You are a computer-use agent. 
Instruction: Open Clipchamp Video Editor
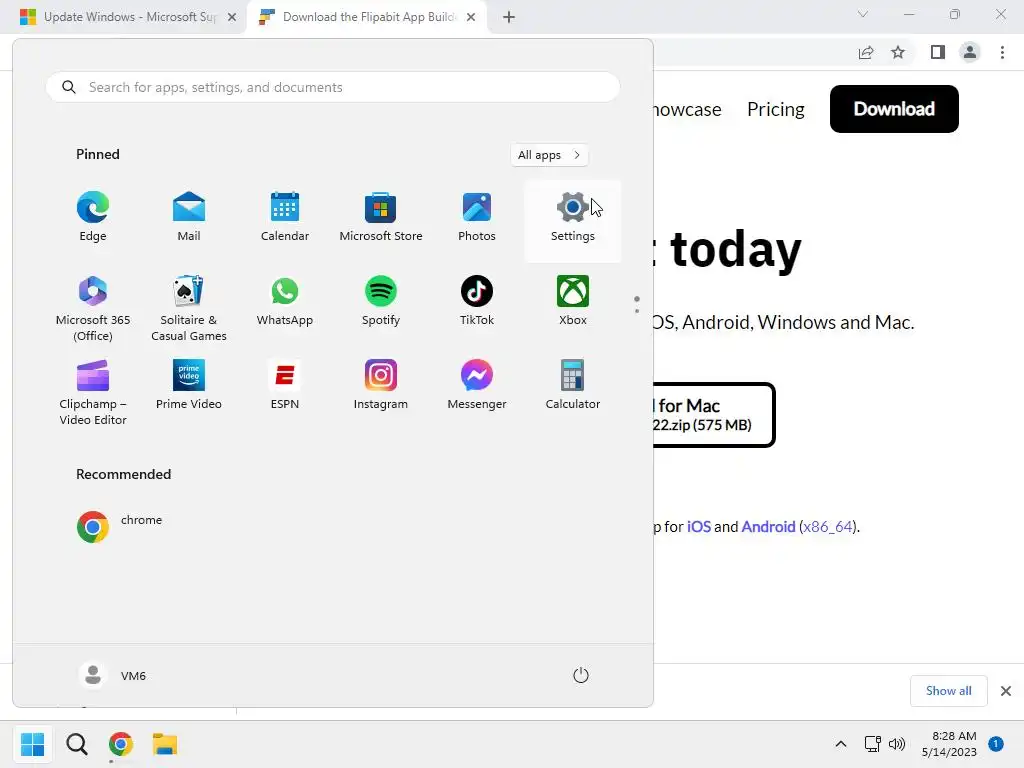93,392
